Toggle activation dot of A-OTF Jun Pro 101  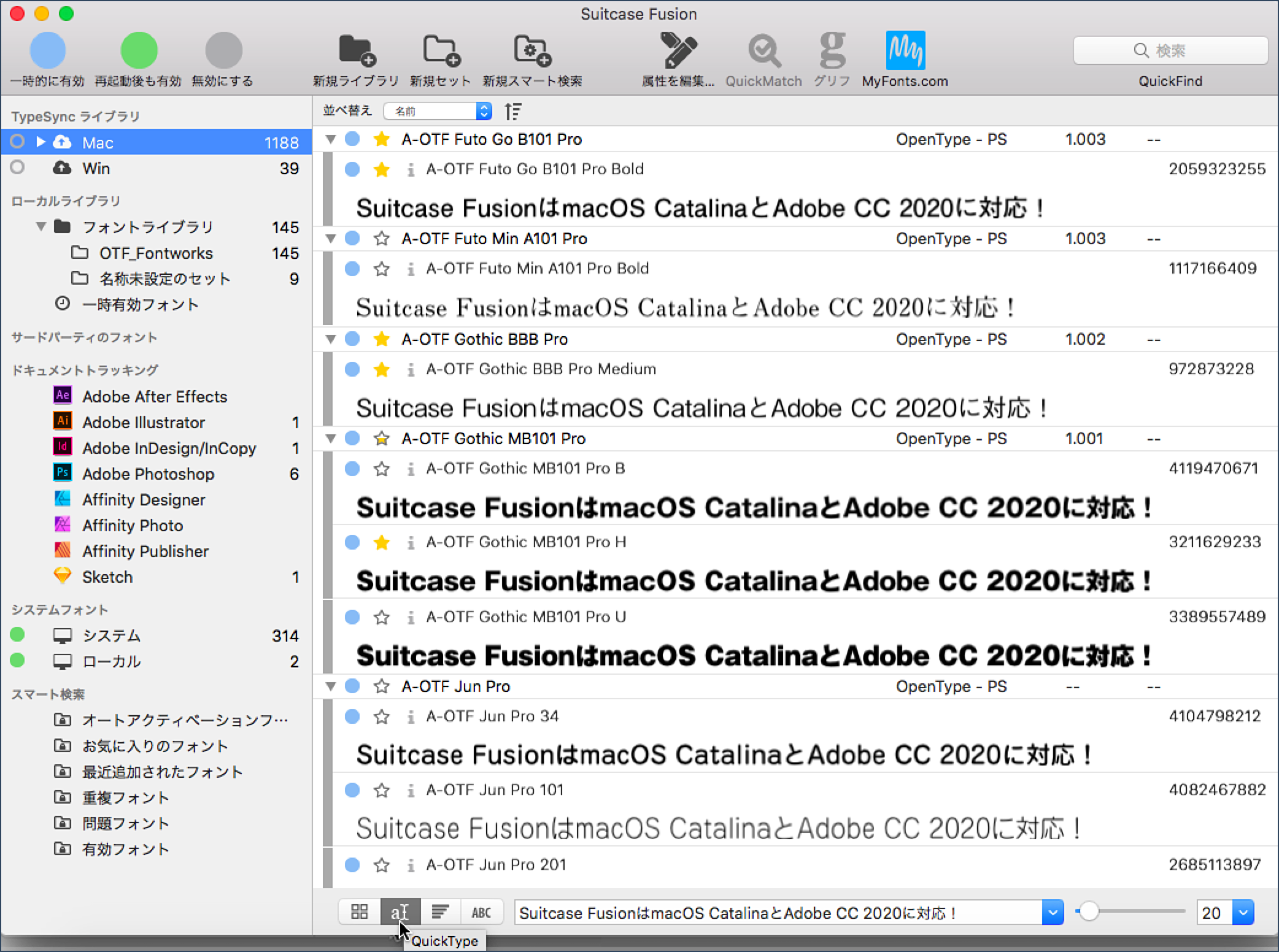(x=352, y=790)
